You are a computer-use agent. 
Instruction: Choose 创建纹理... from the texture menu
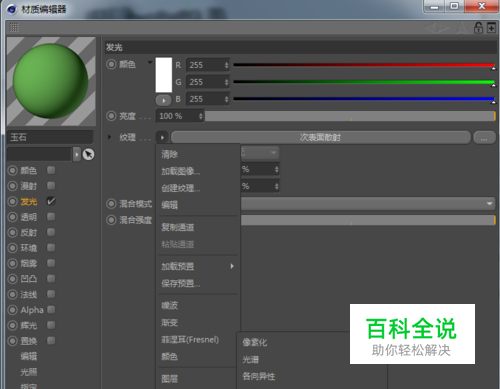pos(181,188)
